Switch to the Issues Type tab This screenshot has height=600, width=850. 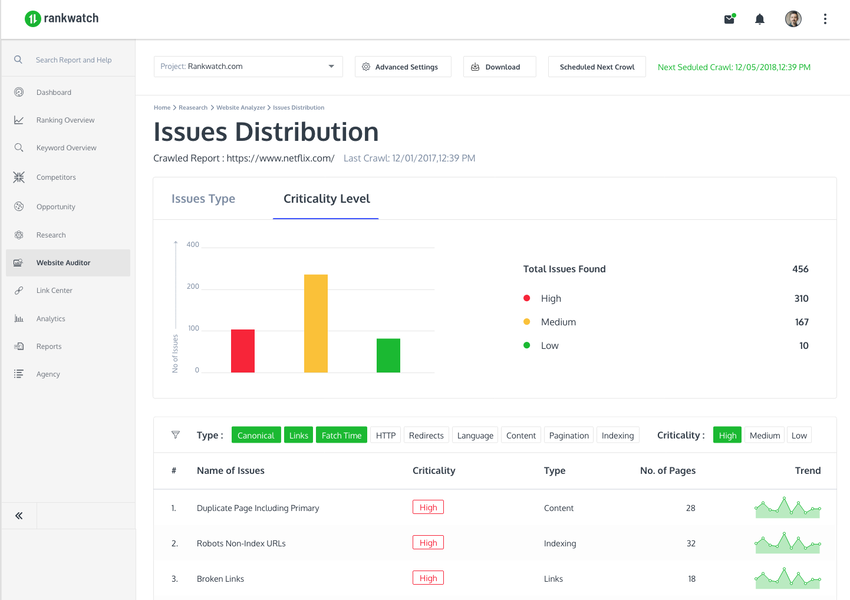[203, 198]
